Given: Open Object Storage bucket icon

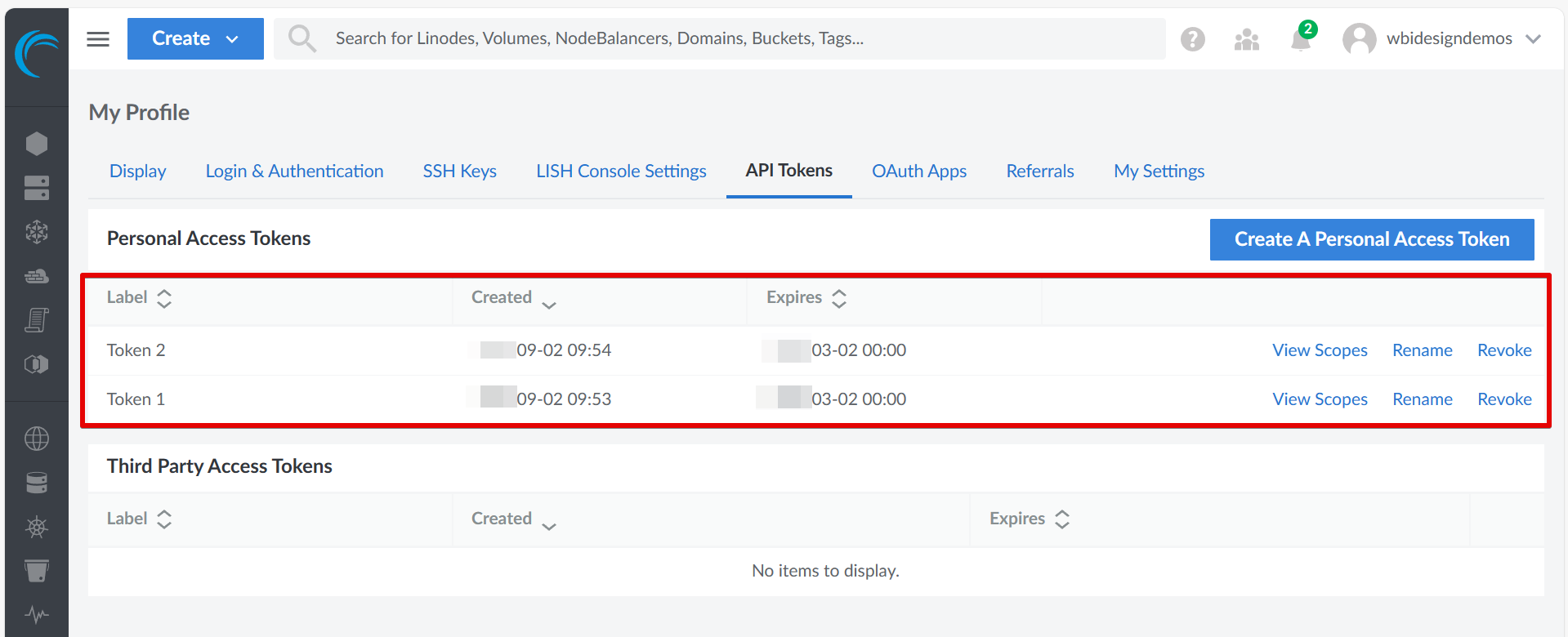Looking at the screenshot, I should pyautogui.click(x=37, y=571).
